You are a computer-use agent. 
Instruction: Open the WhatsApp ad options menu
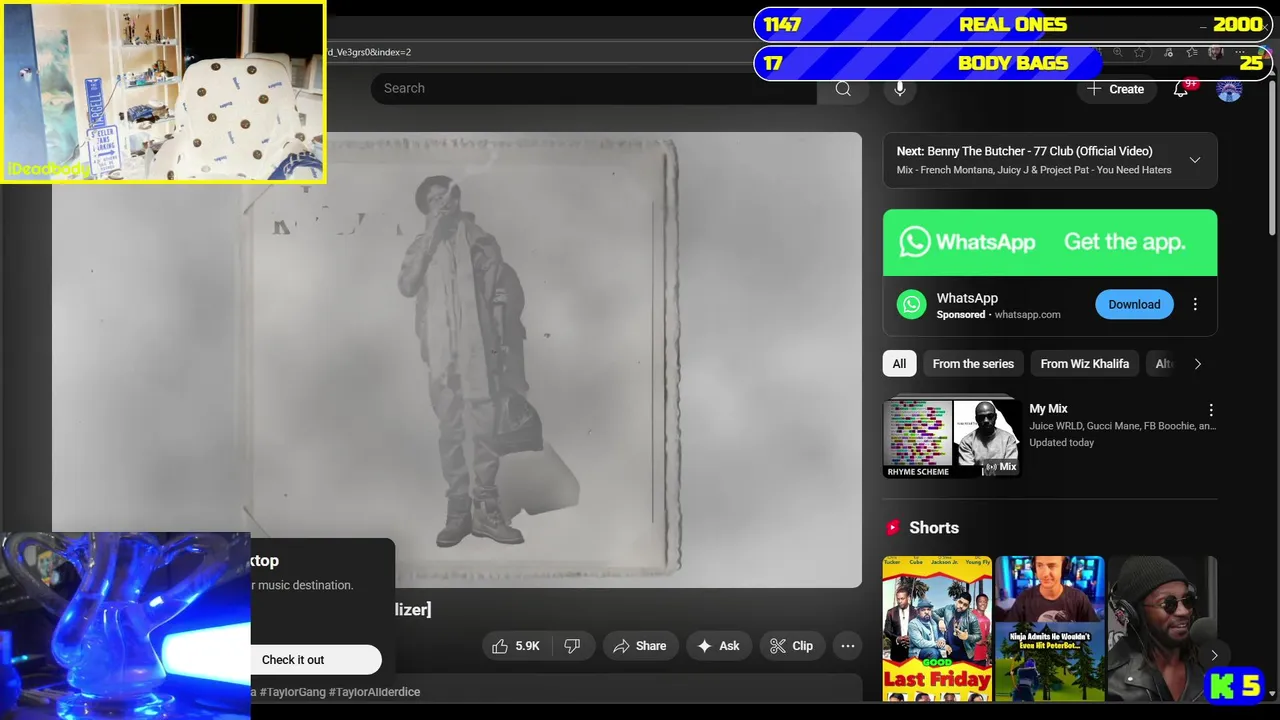click(1195, 305)
